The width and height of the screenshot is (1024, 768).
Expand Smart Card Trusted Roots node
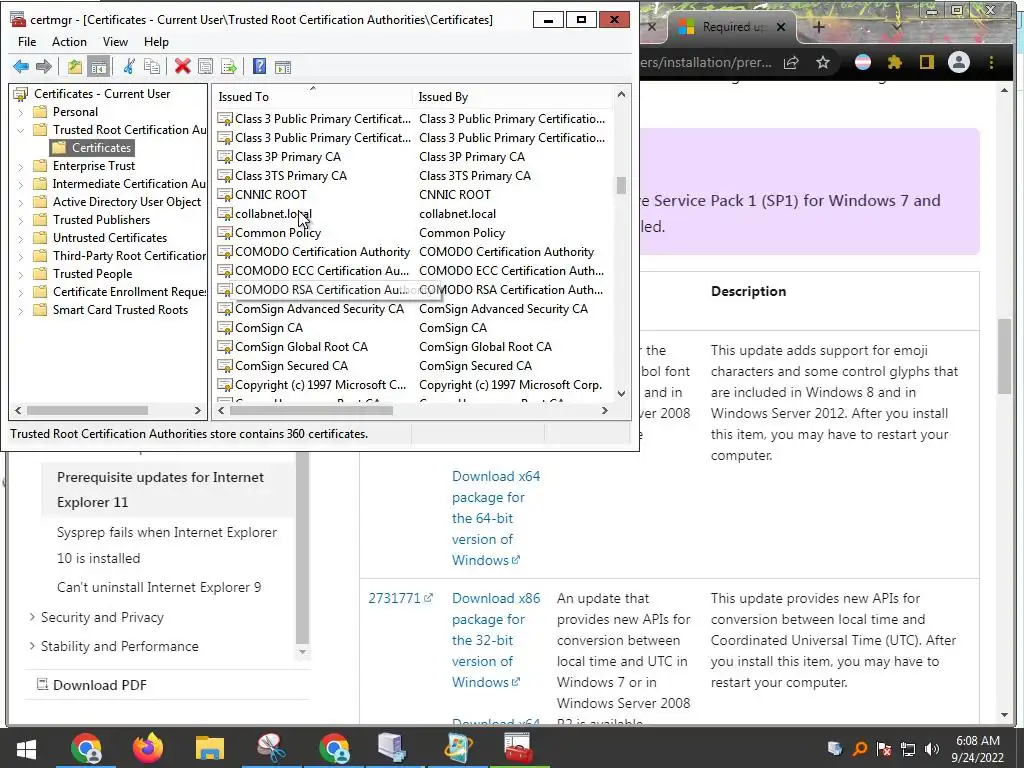point(20,311)
